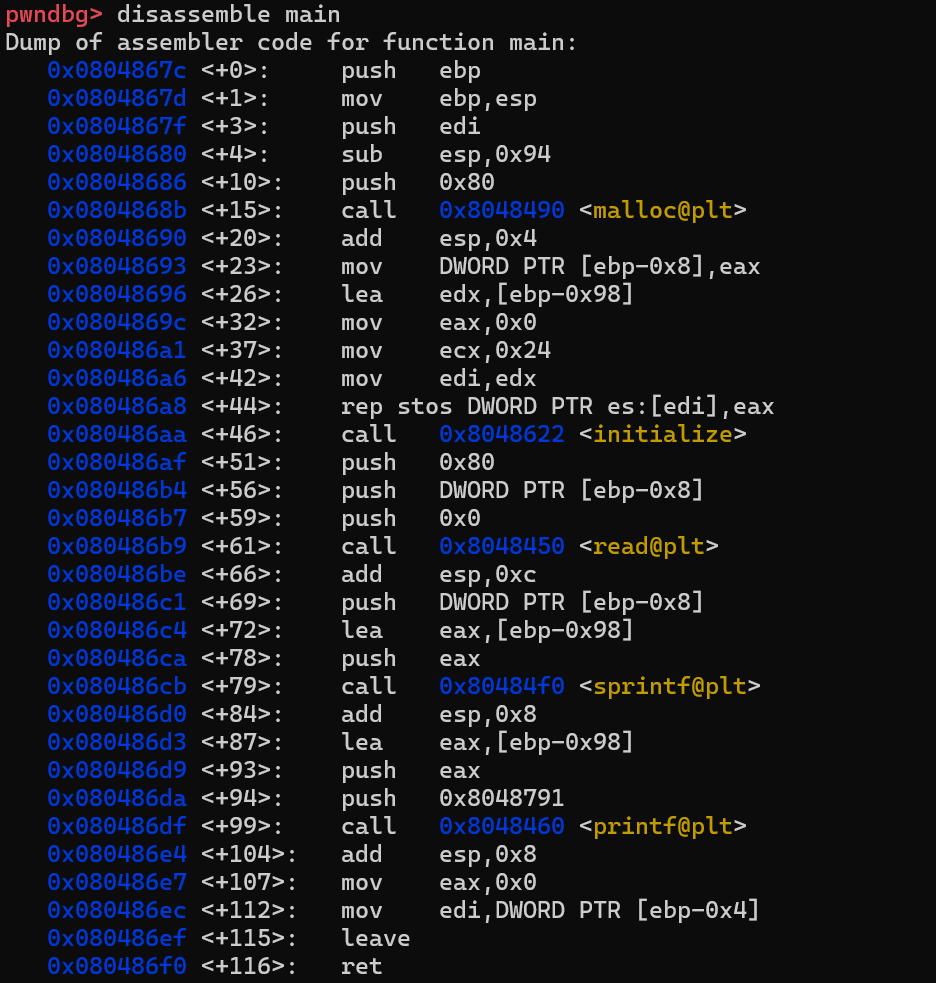Click call target address 0x8048490
The width and height of the screenshot is (936, 983).
(501, 210)
